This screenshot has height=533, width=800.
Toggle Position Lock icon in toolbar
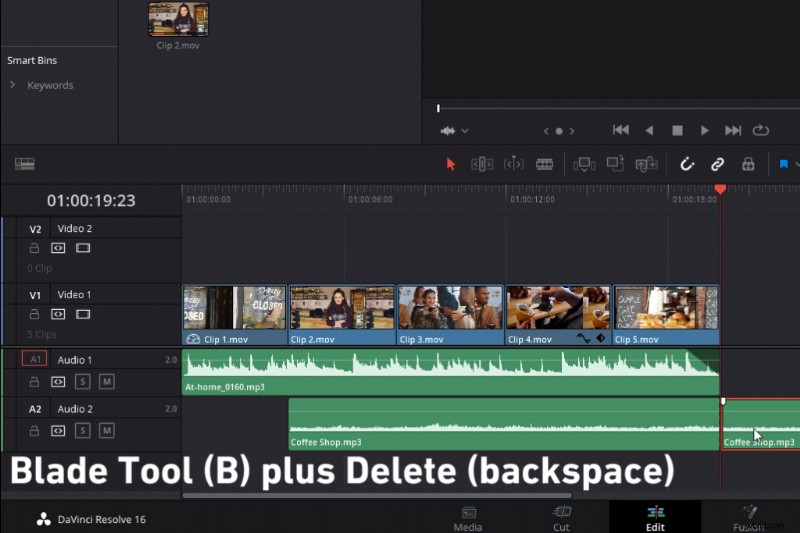point(748,164)
